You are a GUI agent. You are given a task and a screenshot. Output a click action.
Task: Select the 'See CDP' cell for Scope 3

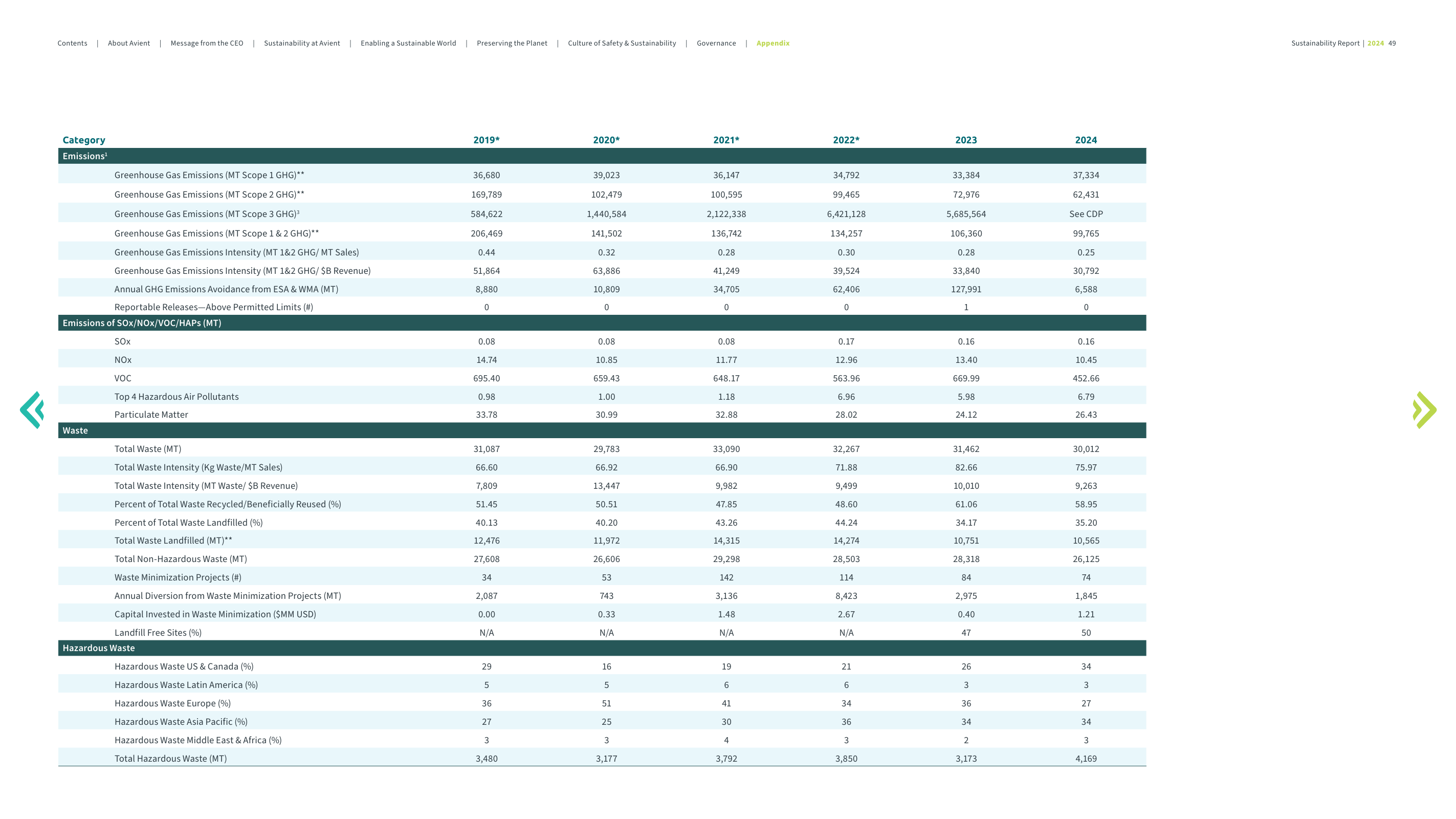tap(1086, 214)
